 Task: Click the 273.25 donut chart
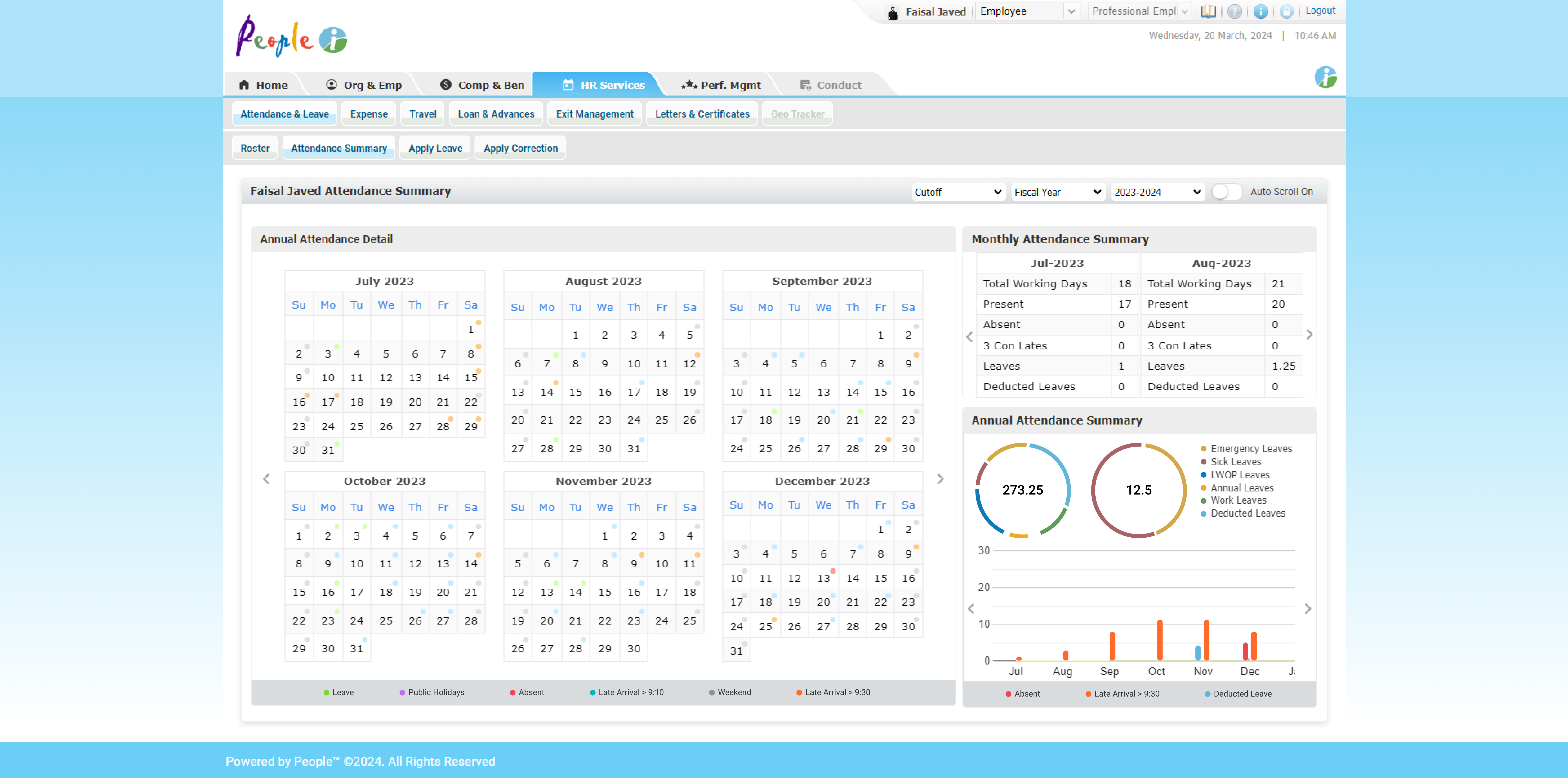point(1023,490)
